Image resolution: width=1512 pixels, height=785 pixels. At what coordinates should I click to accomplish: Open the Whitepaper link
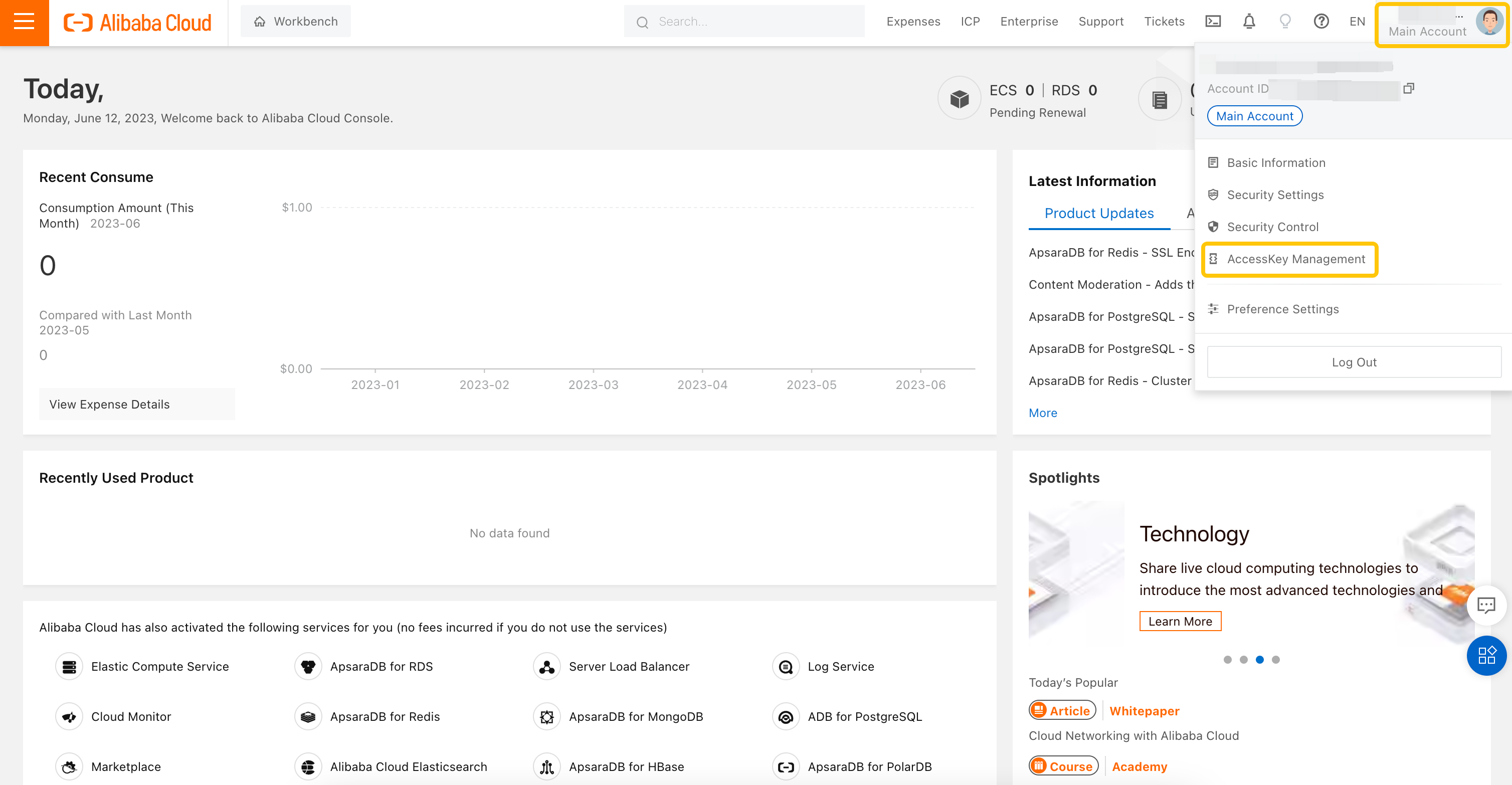tap(1144, 711)
